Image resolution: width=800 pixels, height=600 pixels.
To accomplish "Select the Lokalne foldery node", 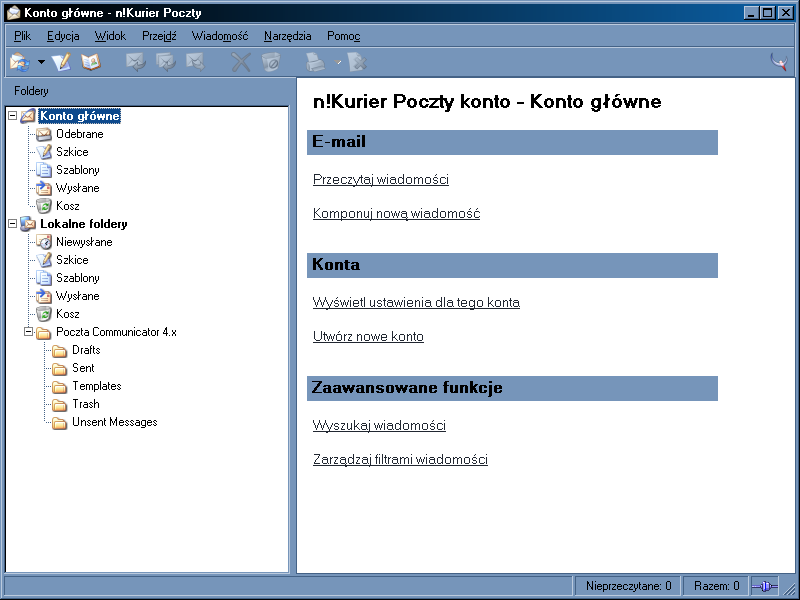I will pos(84,224).
